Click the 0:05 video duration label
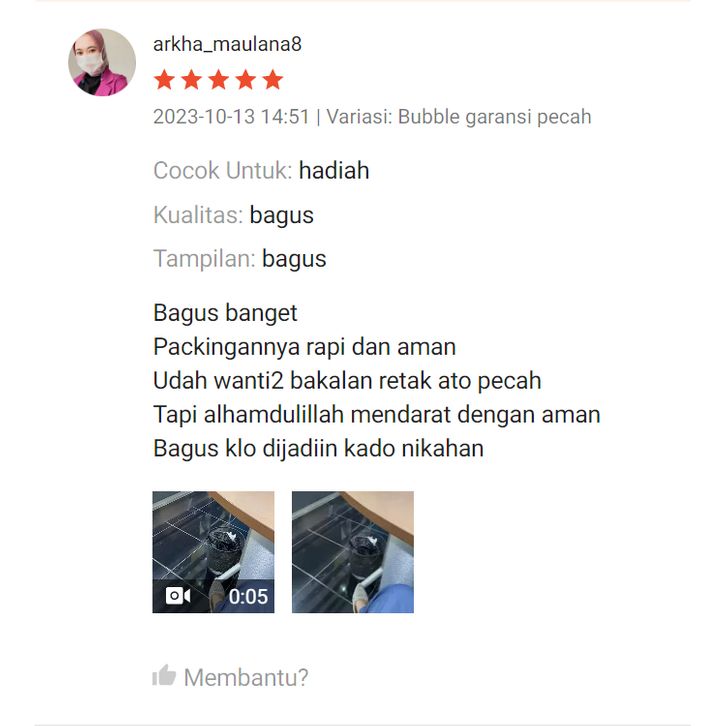 pos(248,596)
